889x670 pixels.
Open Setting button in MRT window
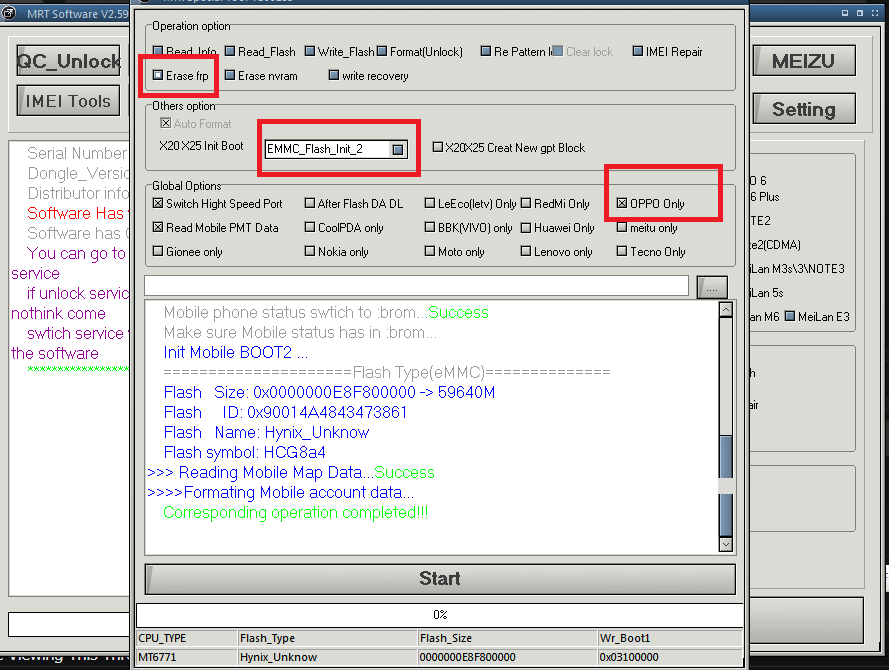click(804, 109)
